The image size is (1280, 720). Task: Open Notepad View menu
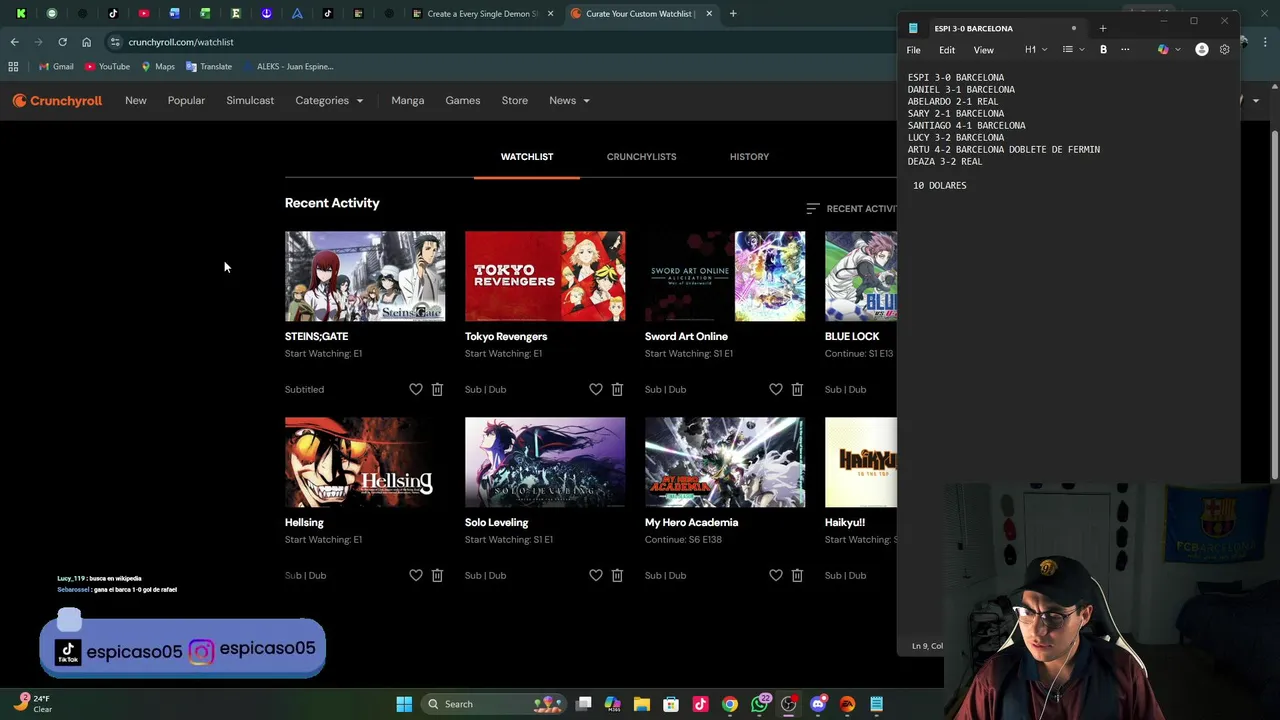(983, 50)
